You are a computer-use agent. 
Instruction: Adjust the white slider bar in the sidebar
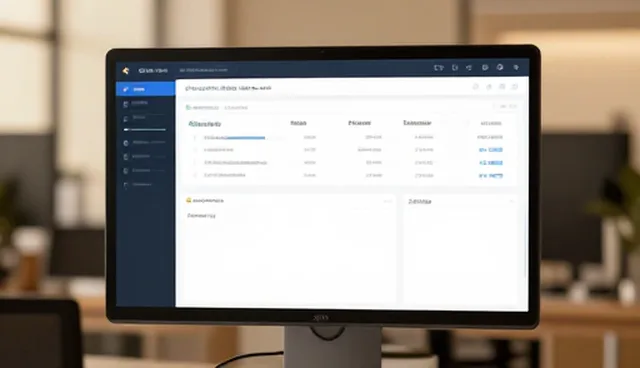point(145,130)
